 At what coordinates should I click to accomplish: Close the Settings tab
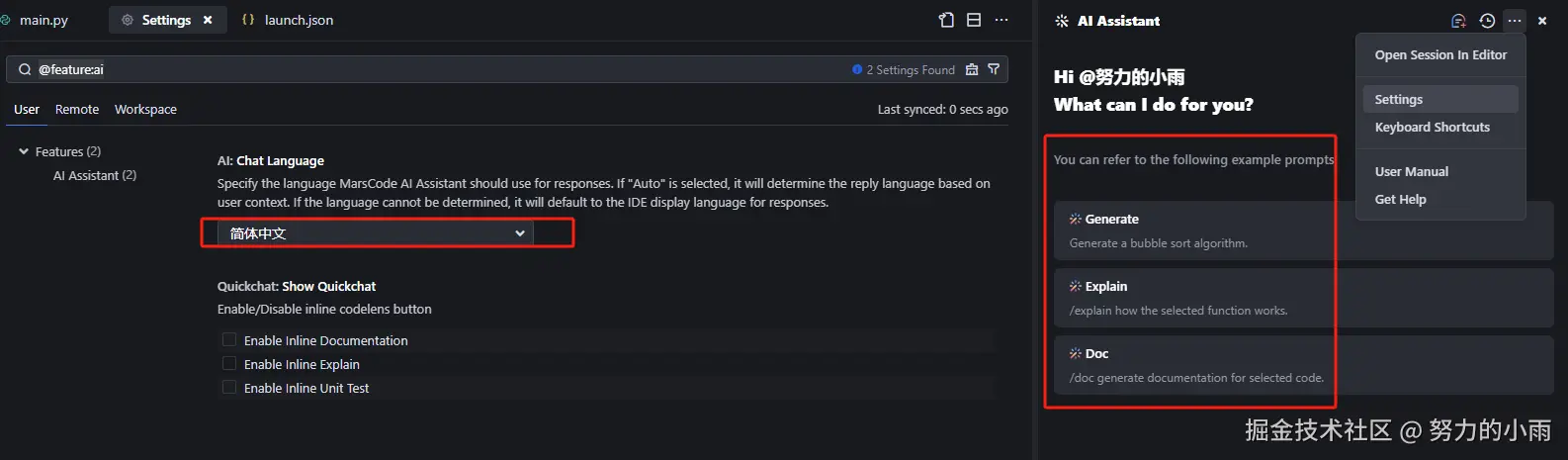click(x=208, y=20)
